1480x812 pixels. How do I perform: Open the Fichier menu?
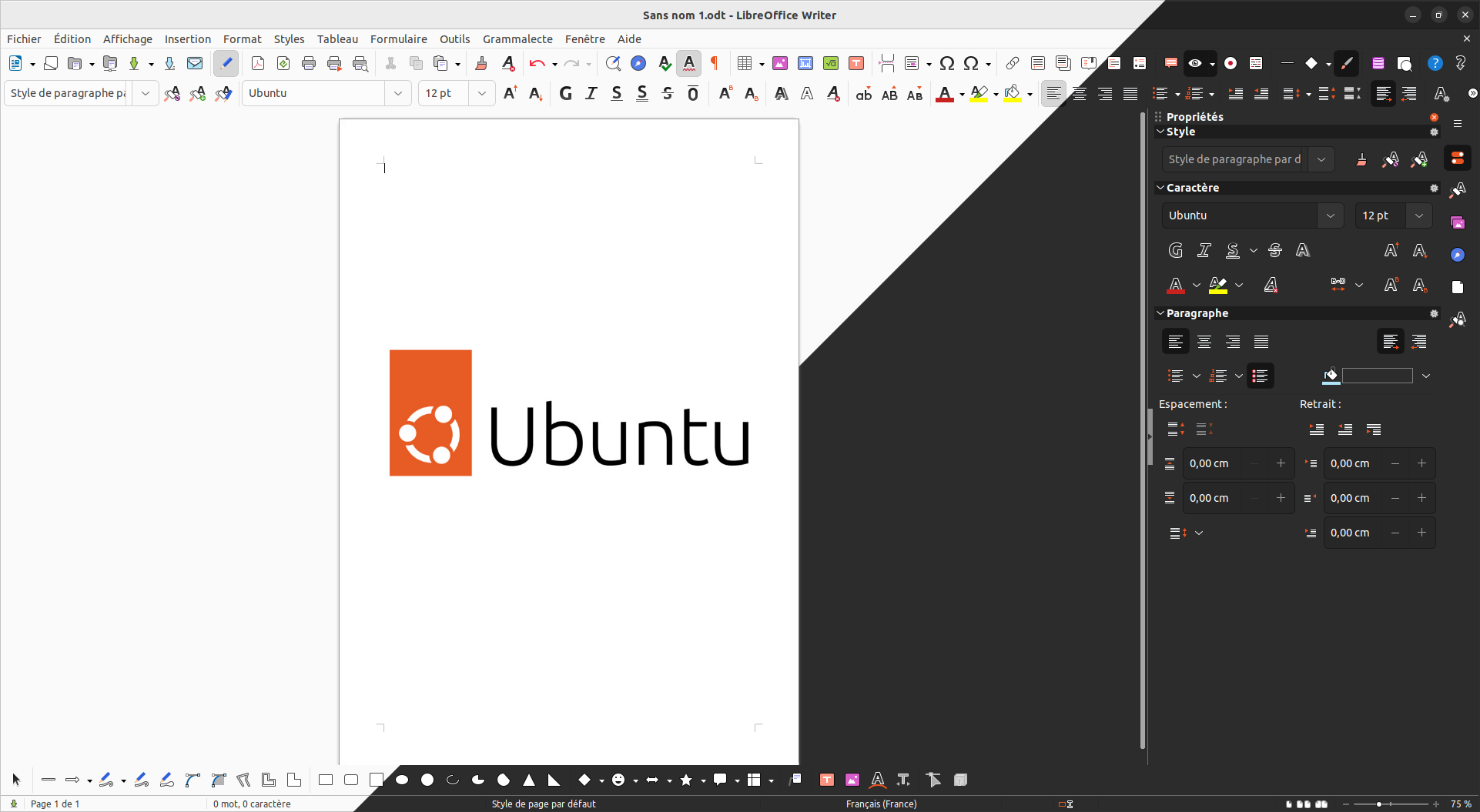tap(24, 39)
